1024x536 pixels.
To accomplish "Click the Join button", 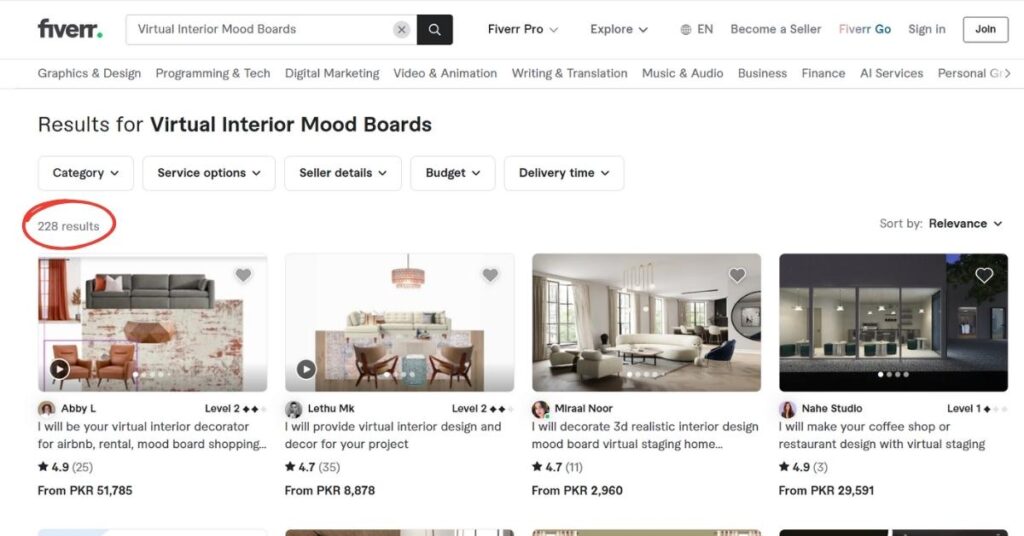I will tap(985, 29).
